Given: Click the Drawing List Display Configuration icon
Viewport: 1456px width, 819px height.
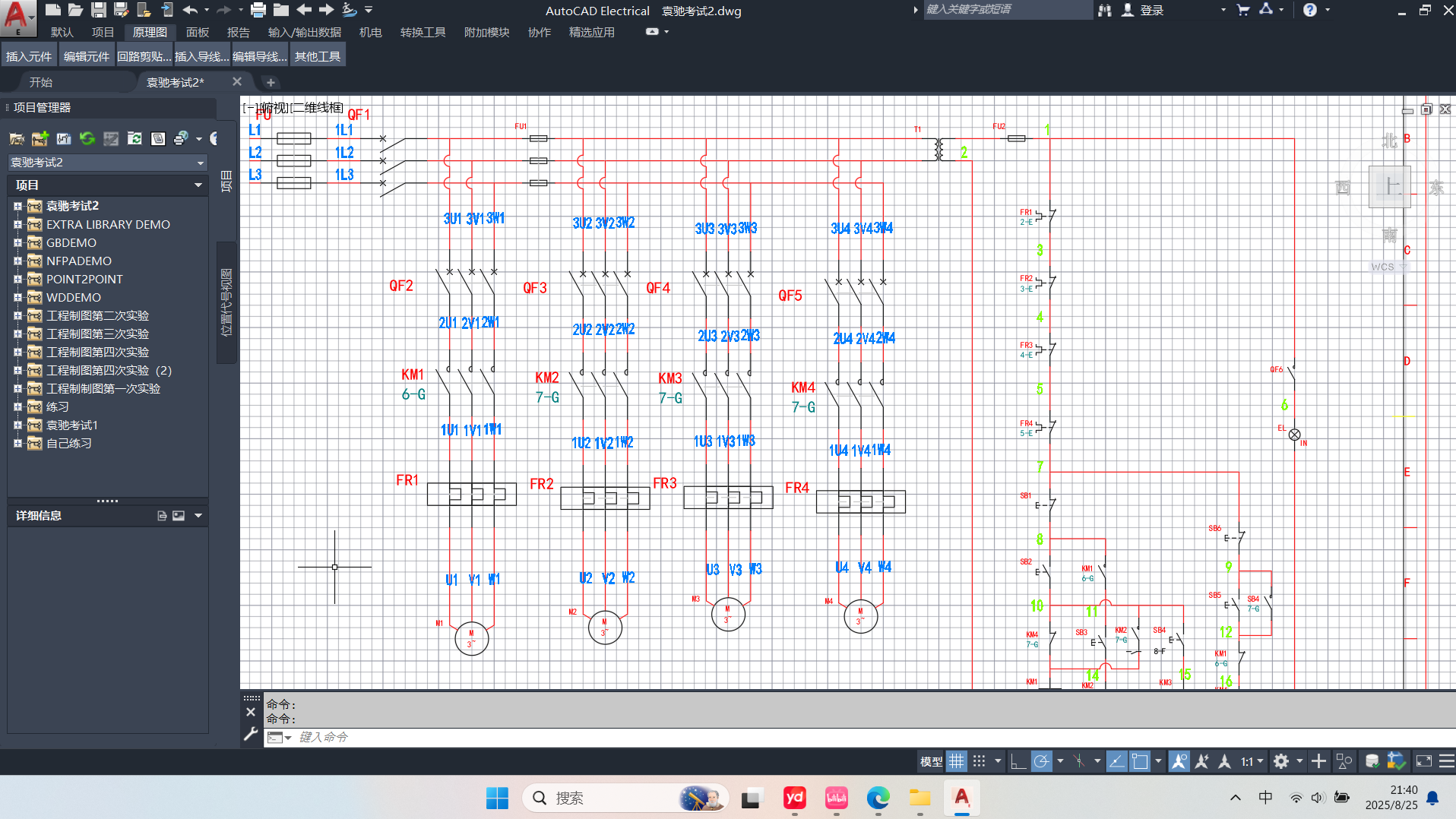Looking at the screenshot, I should tap(158, 138).
